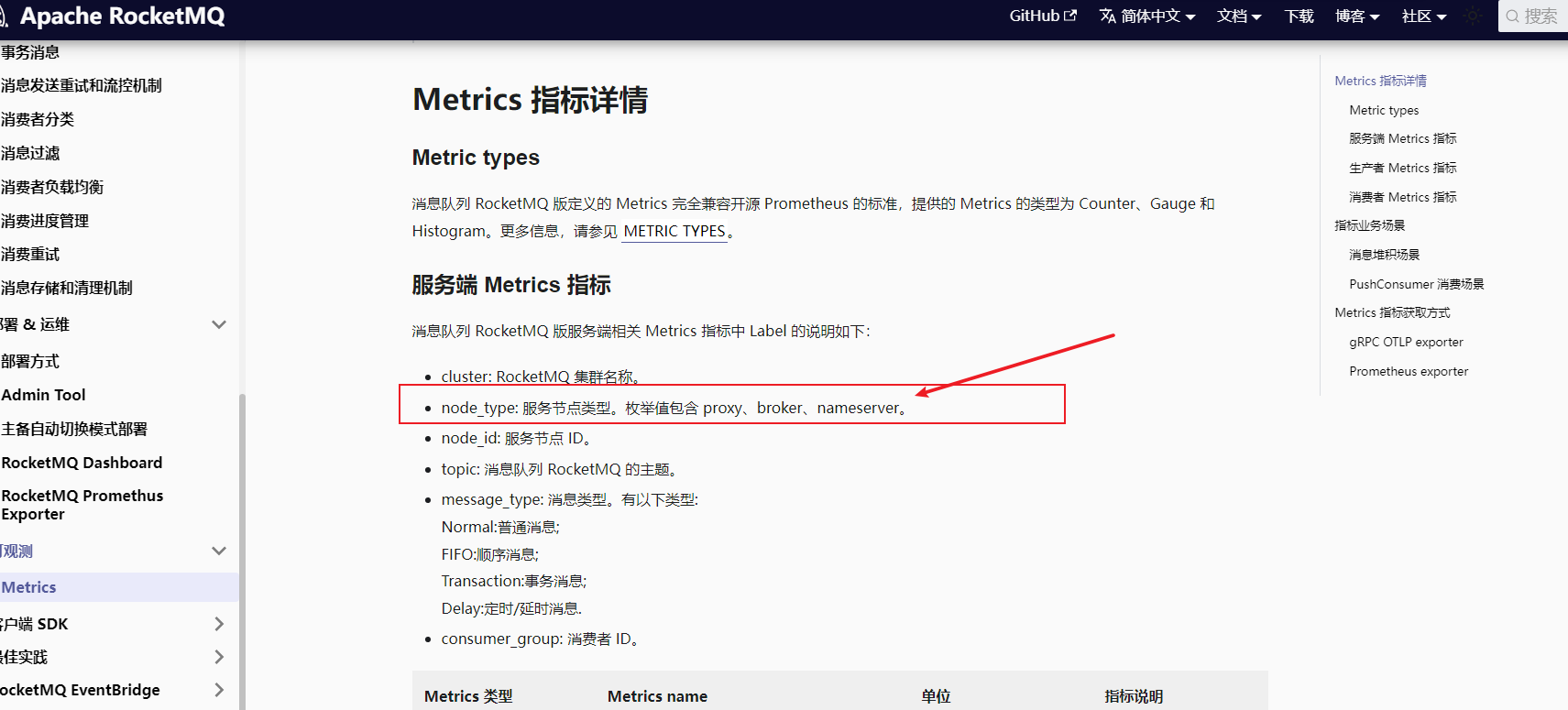This screenshot has width=1568, height=710.
Task: Open 消息发送重试和流控机制 sidebar page
Action: [x=82, y=85]
